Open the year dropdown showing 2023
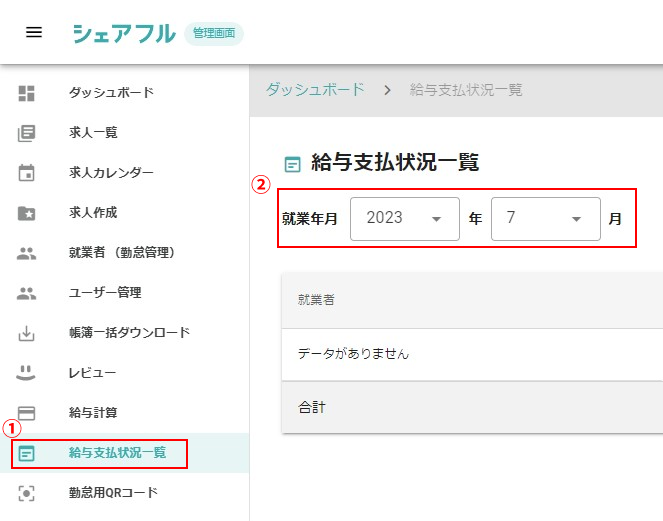 [x=403, y=218]
